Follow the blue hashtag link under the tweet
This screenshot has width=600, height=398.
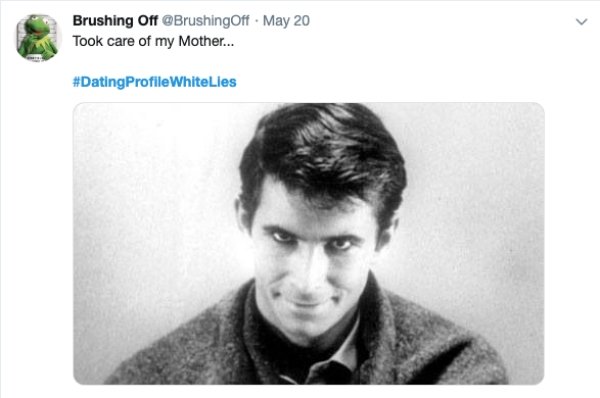click(154, 82)
